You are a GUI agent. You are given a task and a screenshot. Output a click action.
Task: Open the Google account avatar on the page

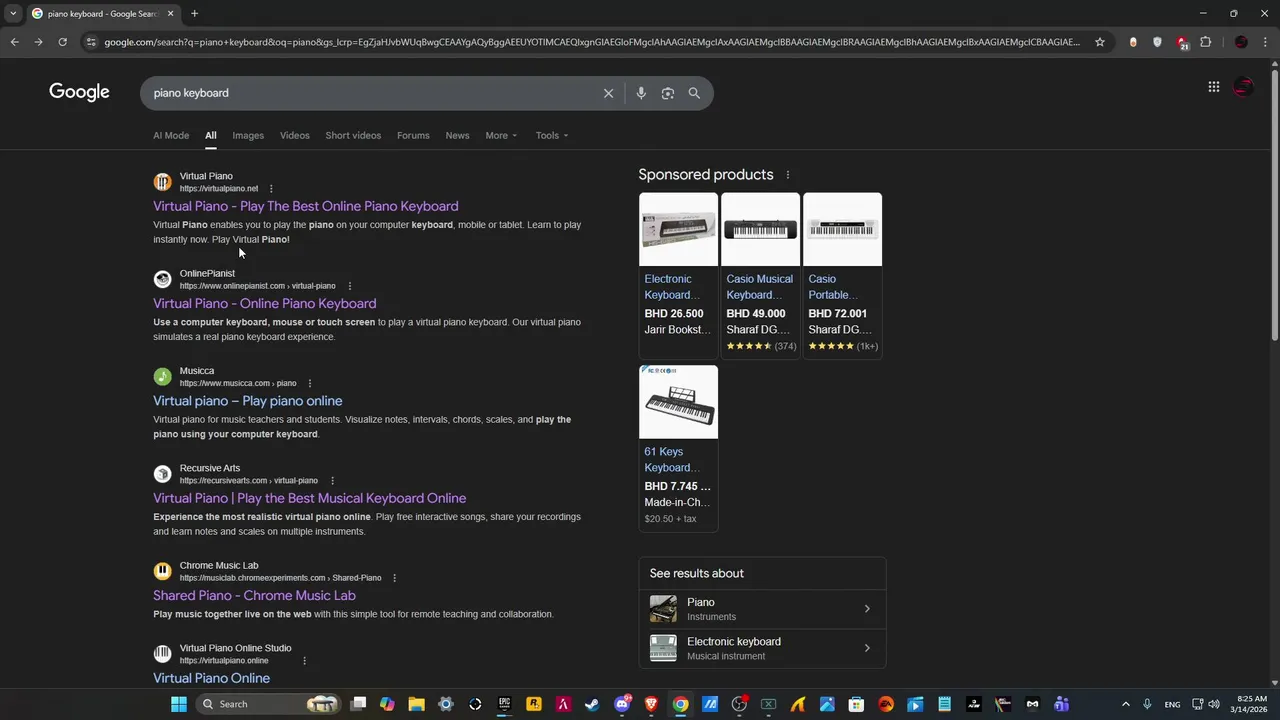coord(1243,87)
